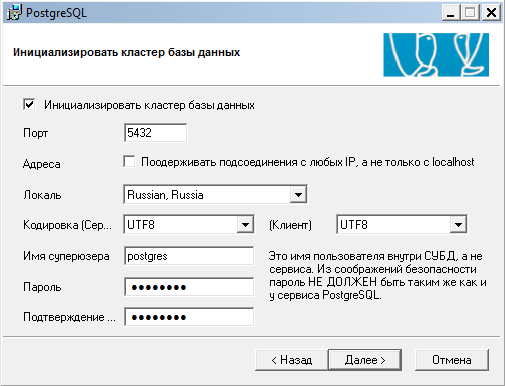Click the PostgreSQL title bar text
505x386 pixels.
(x=56, y=13)
